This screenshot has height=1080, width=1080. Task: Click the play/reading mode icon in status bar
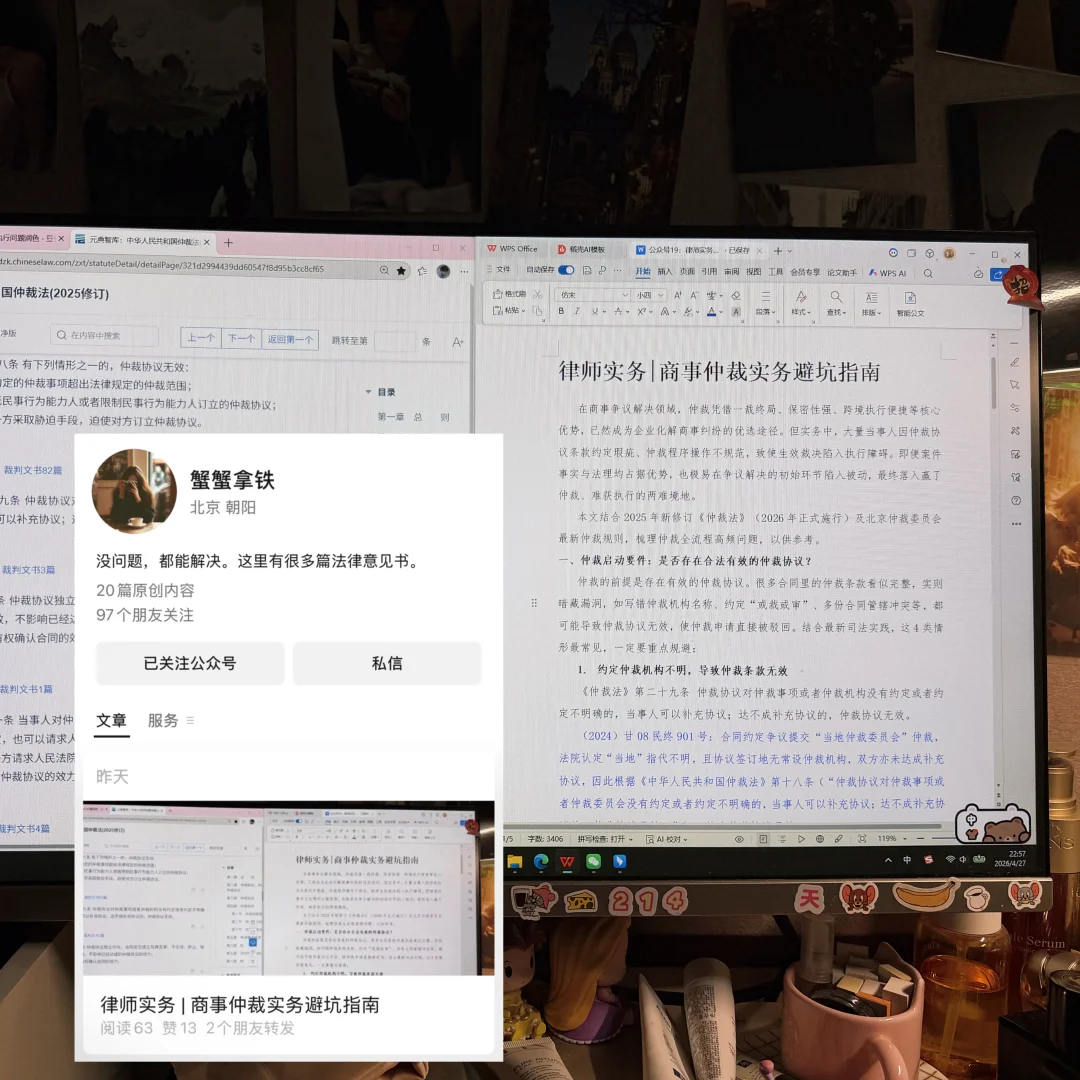pyautogui.click(x=801, y=839)
